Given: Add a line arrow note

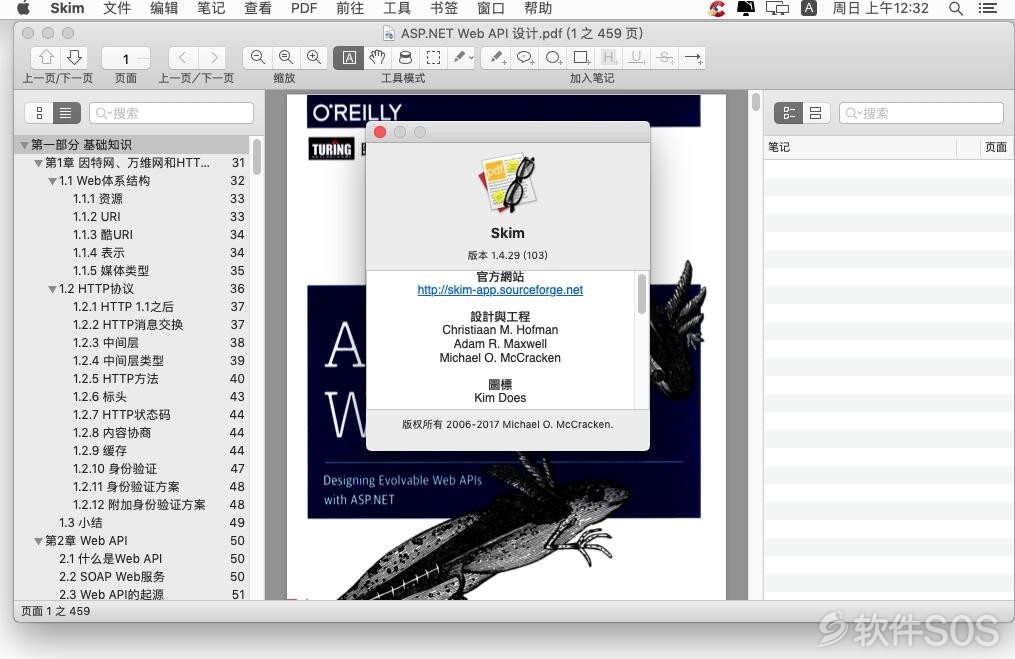Looking at the screenshot, I should coord(693,58).
